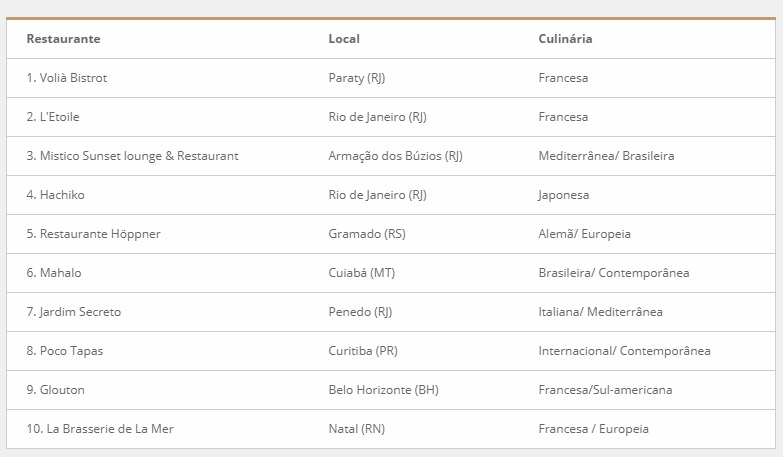Click the Restaurante column header
This screenshot has height=457, width=783.
(63, 39)
